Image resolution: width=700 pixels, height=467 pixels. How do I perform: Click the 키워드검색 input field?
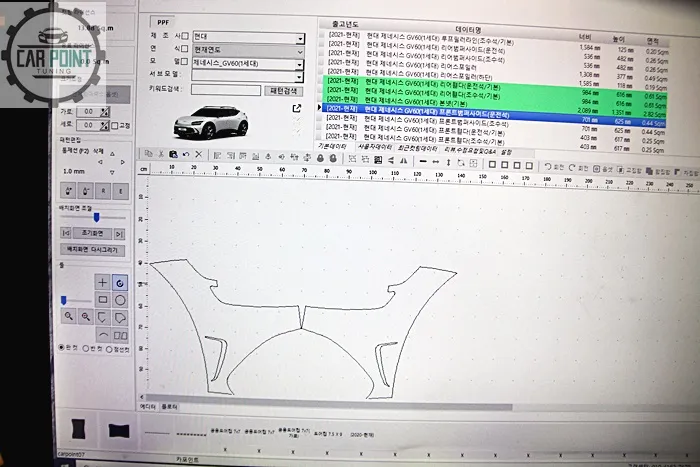coord(226,90)
